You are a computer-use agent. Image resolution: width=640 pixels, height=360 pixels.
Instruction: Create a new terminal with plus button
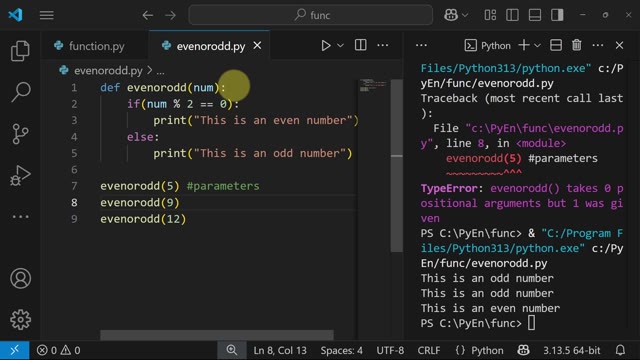click(x=524, y=45)
